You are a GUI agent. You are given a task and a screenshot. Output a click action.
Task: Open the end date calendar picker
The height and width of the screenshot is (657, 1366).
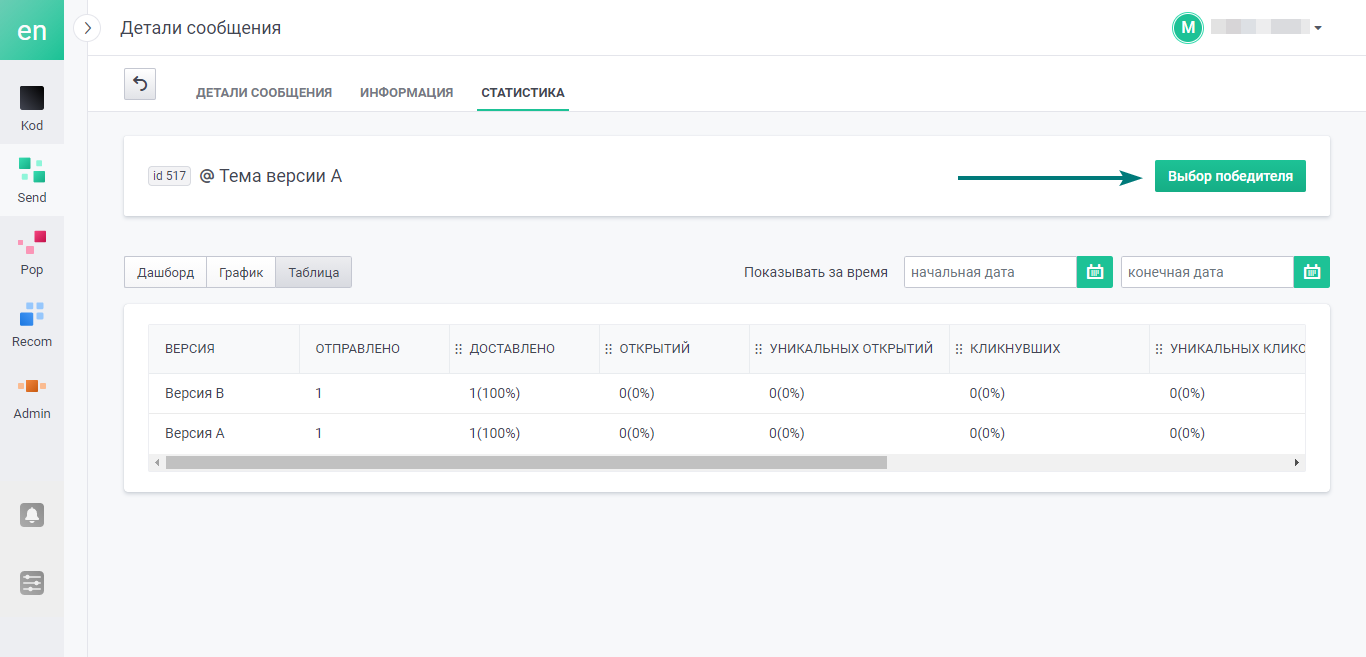coord(1312,272)
